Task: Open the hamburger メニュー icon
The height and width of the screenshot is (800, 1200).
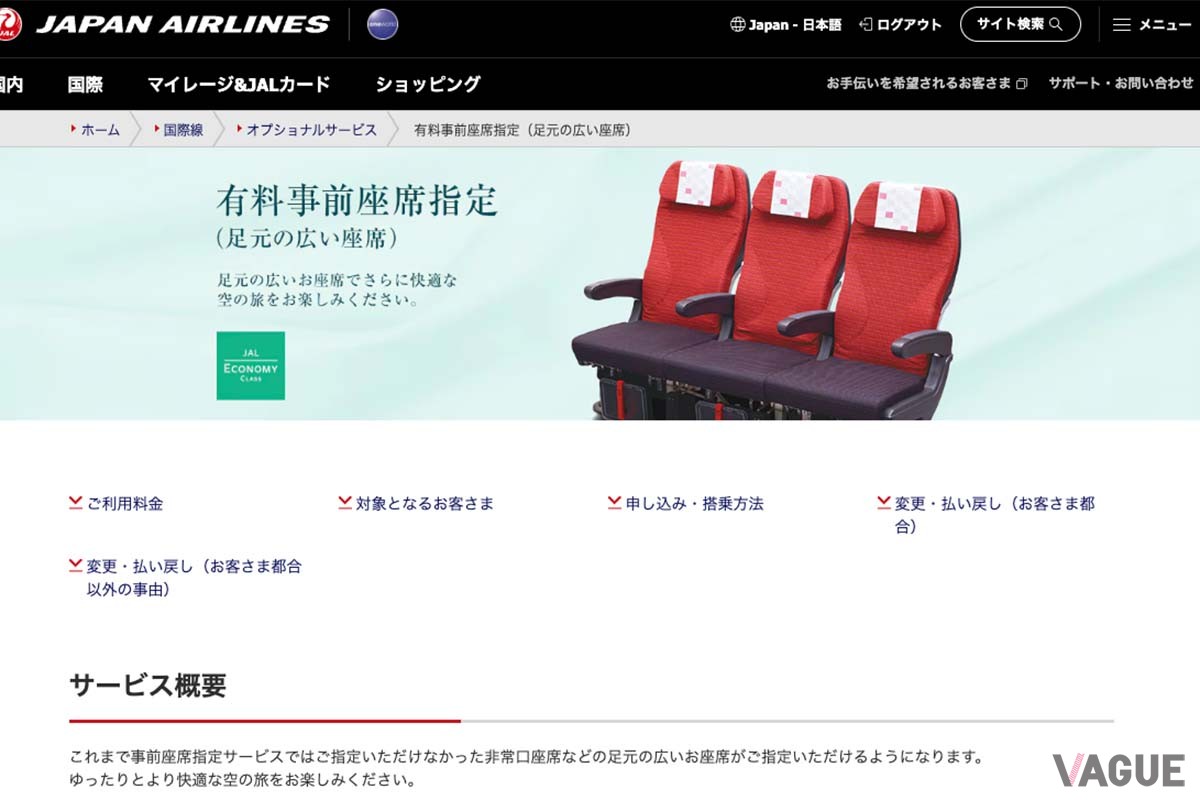Action: click(1122, 25)
